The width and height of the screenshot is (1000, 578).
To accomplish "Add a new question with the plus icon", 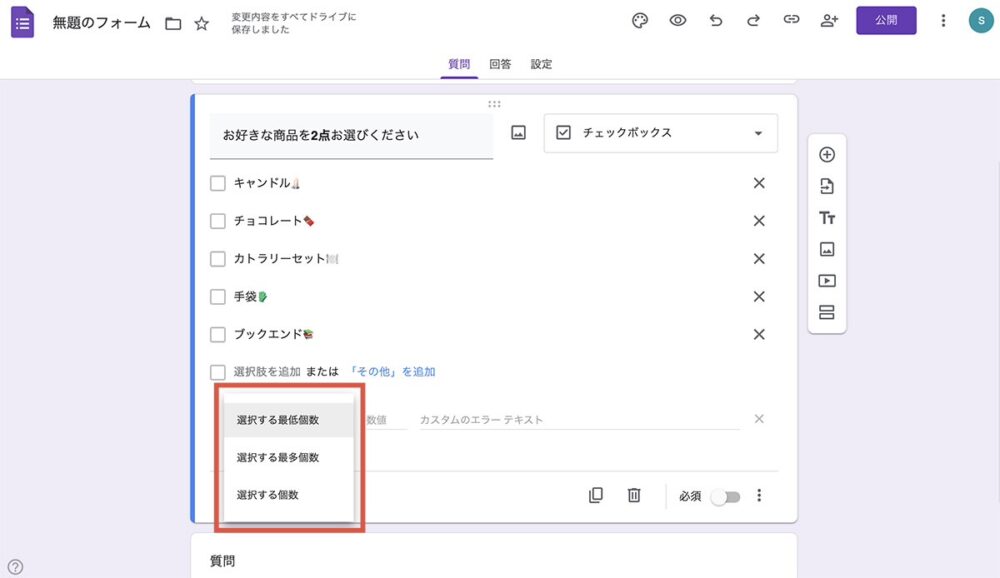I will tap(827, 153).
